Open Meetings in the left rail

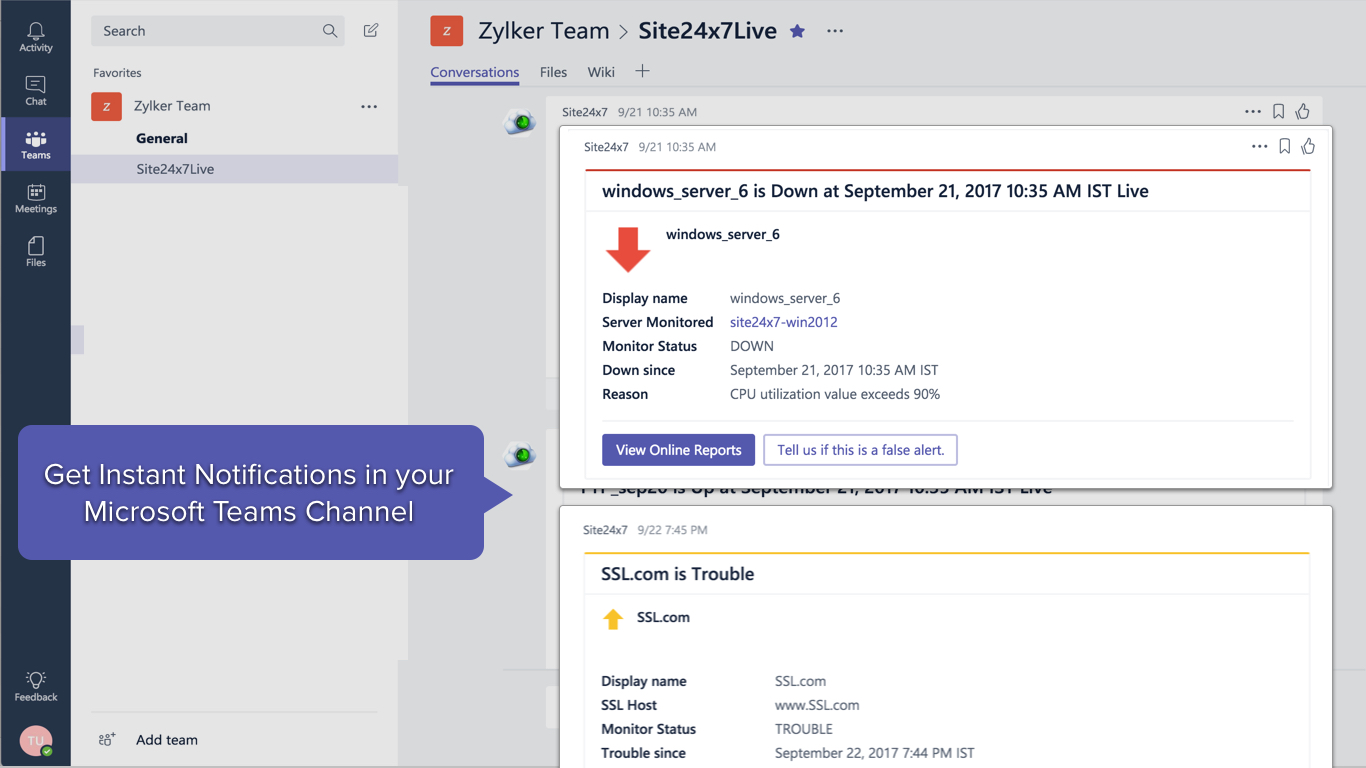(x=36, y=199)
